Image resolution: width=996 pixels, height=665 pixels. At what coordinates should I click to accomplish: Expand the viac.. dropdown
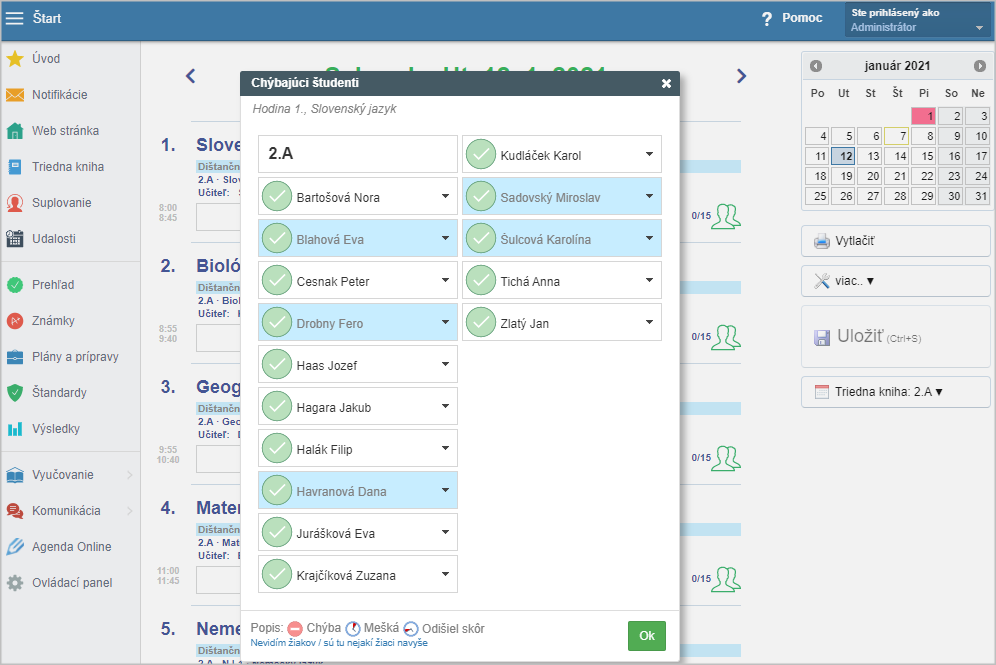click(896, 281)
